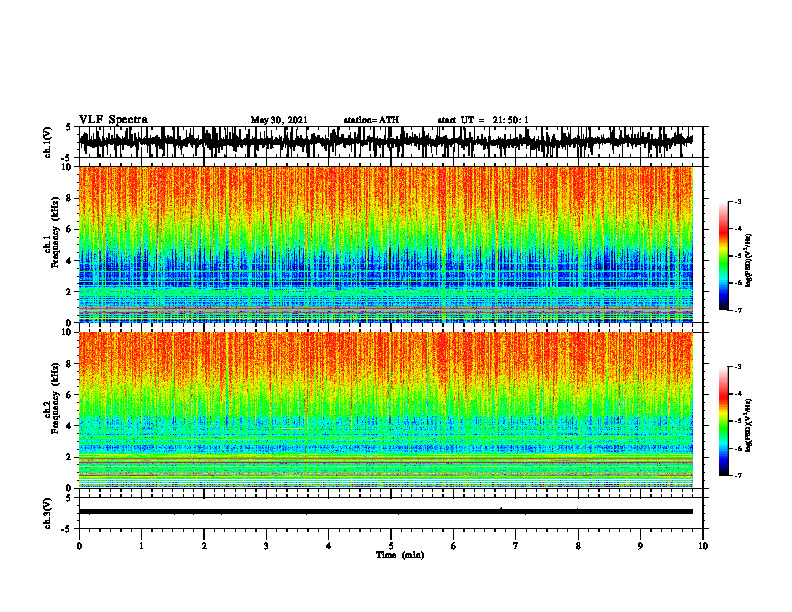Click the "4" tick on the time axis

(329, 546)
